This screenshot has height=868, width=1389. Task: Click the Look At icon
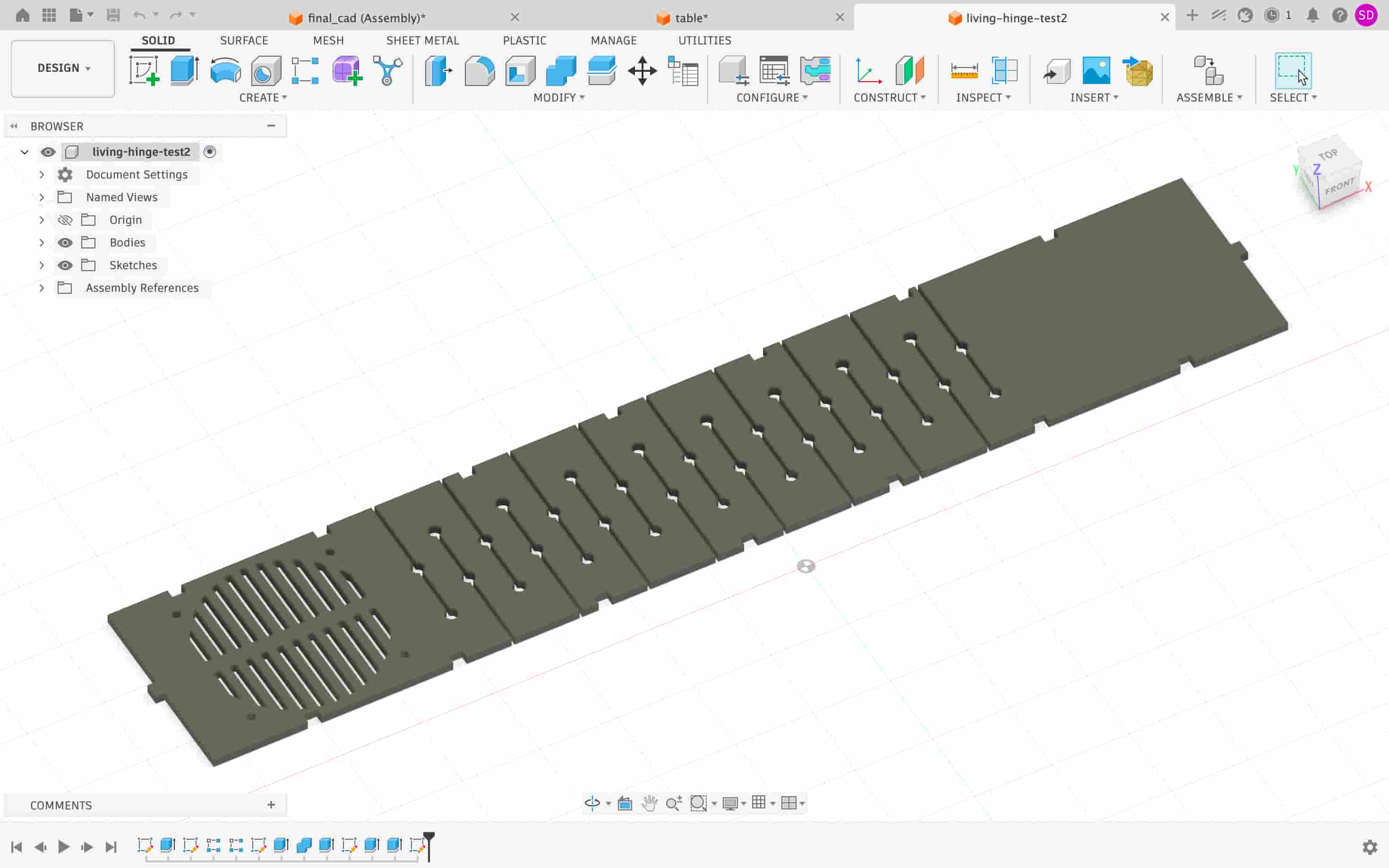click(x=625, y=802)
